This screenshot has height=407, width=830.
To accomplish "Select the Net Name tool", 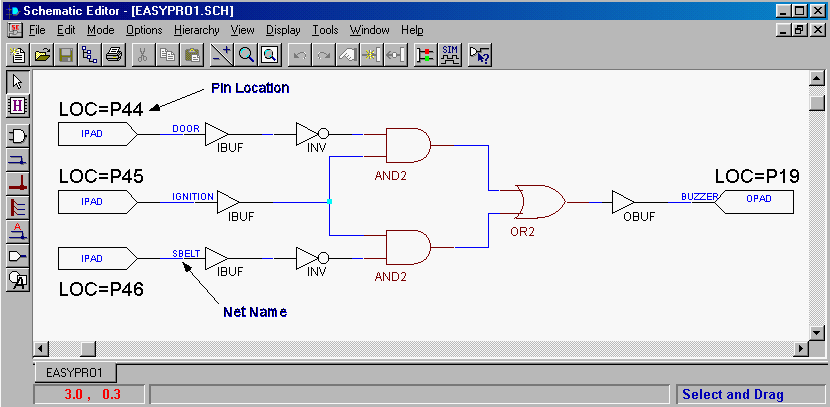I will click(18, 232).
